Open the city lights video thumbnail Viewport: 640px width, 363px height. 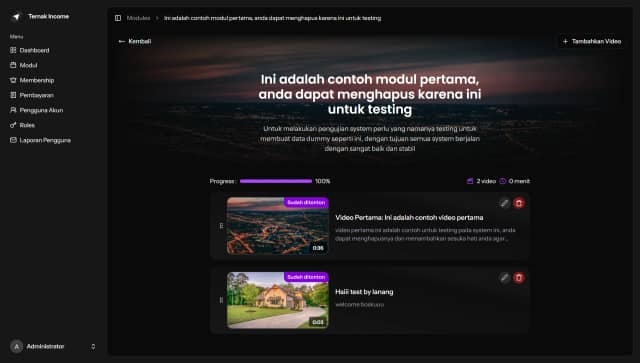pos(278,226)
